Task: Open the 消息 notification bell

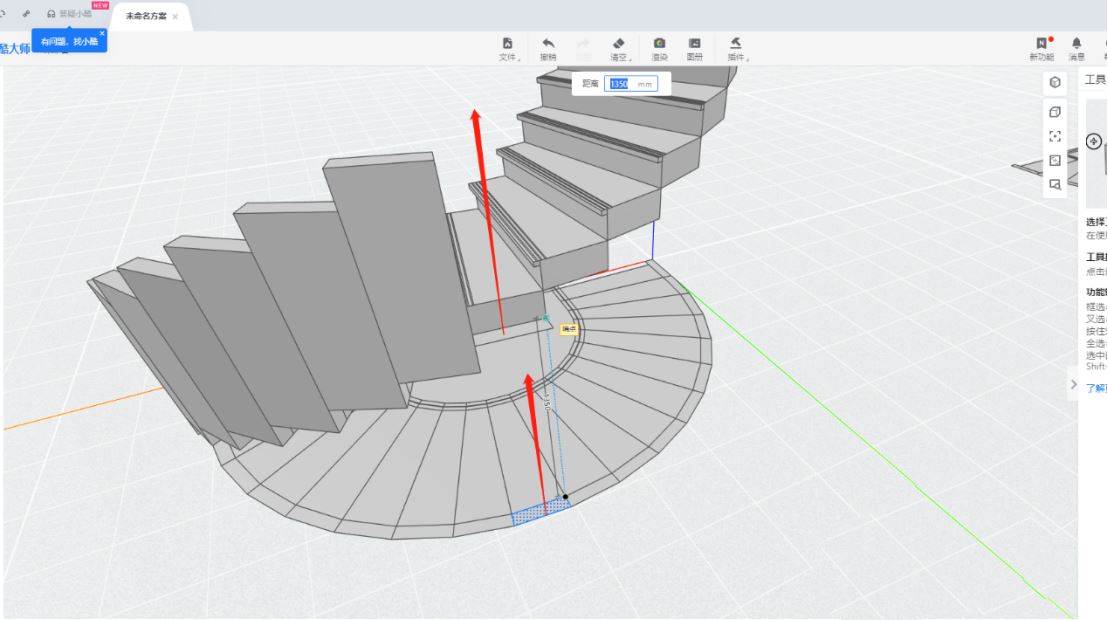Action: point(1076,49)
